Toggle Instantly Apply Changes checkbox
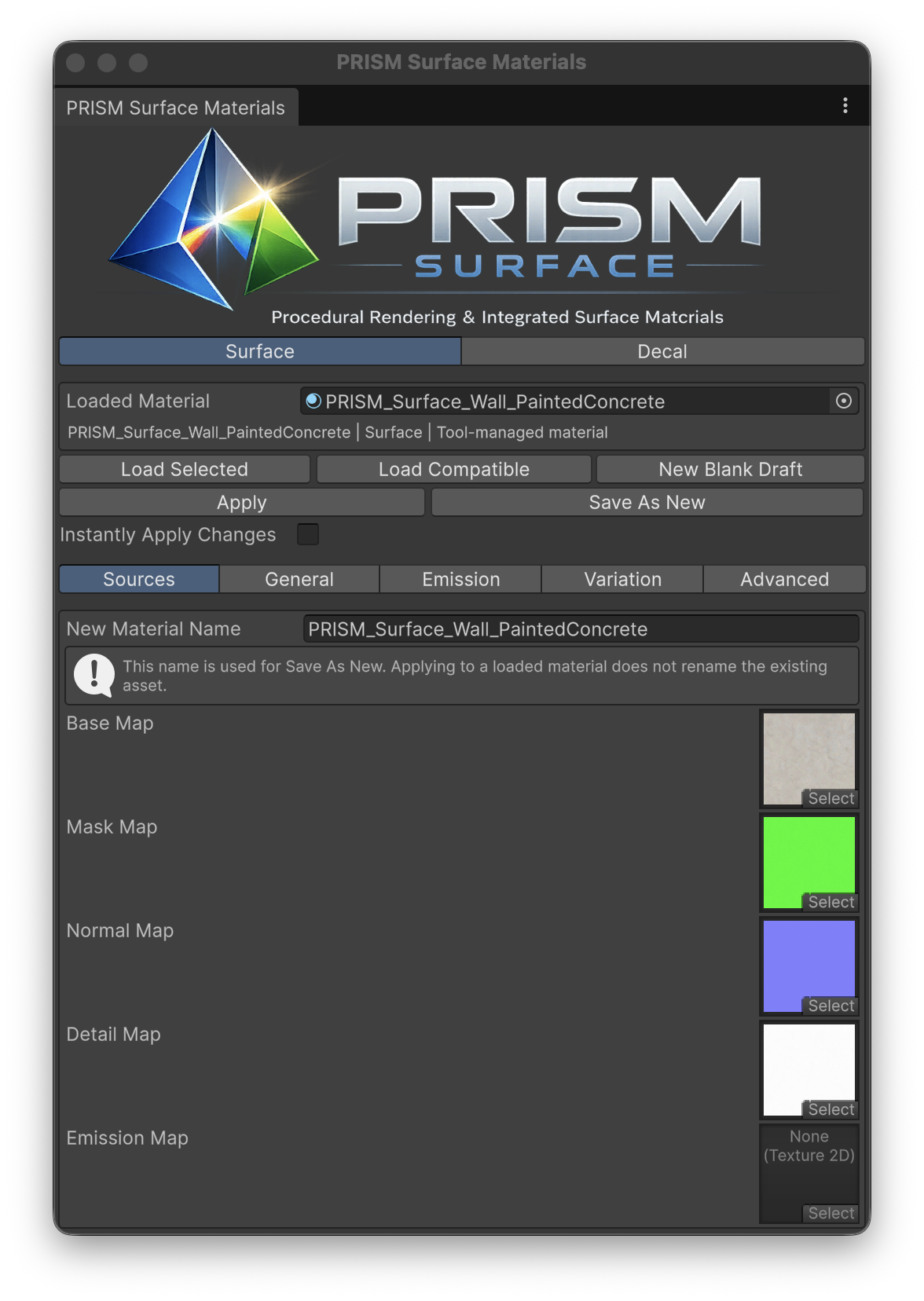This screenshot has width=924, height=1301. 308,534
